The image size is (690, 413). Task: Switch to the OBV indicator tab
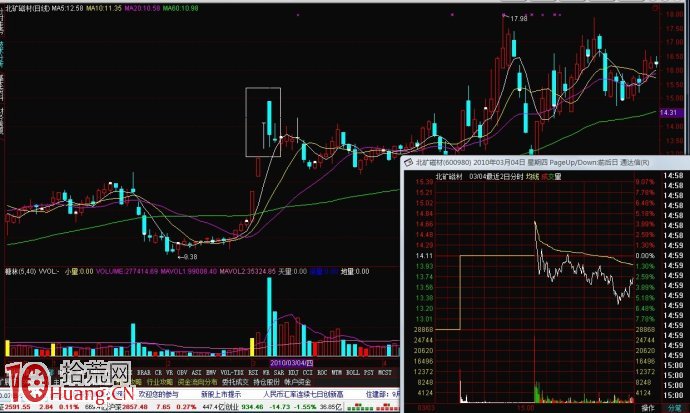click(x=182, y=373)
